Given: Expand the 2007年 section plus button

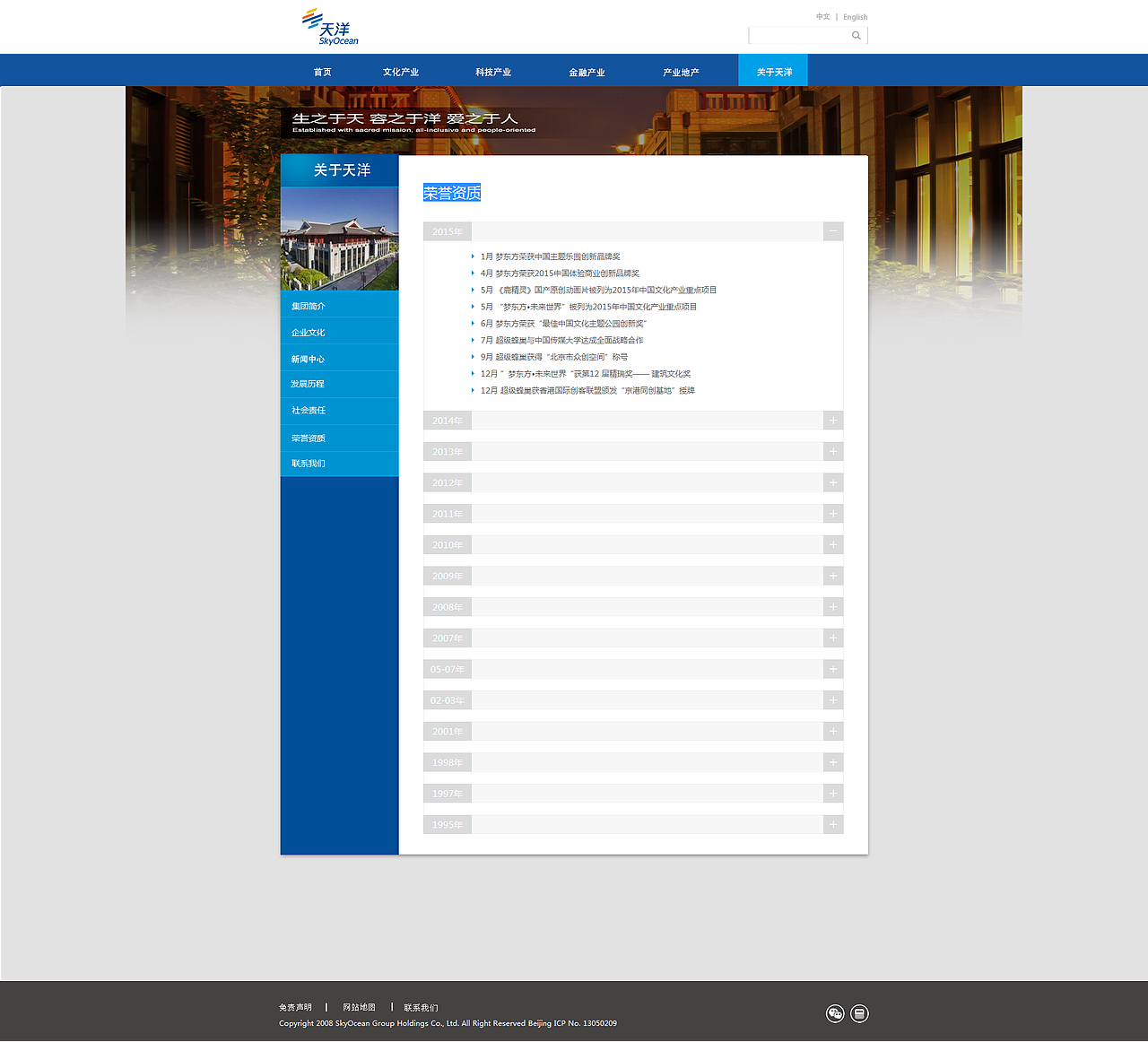Looking at the screenshot, I should pyautogui.click(x=833, y=638).
